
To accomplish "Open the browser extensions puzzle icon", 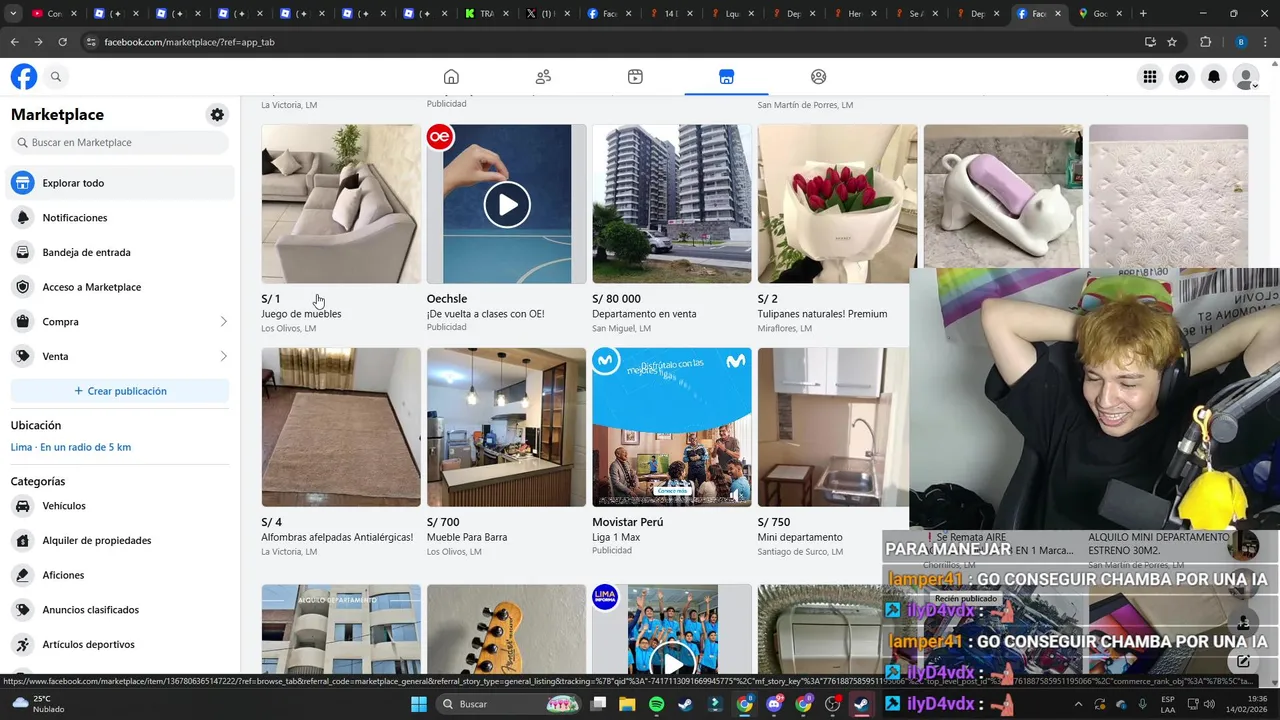I will [1205, 42].
